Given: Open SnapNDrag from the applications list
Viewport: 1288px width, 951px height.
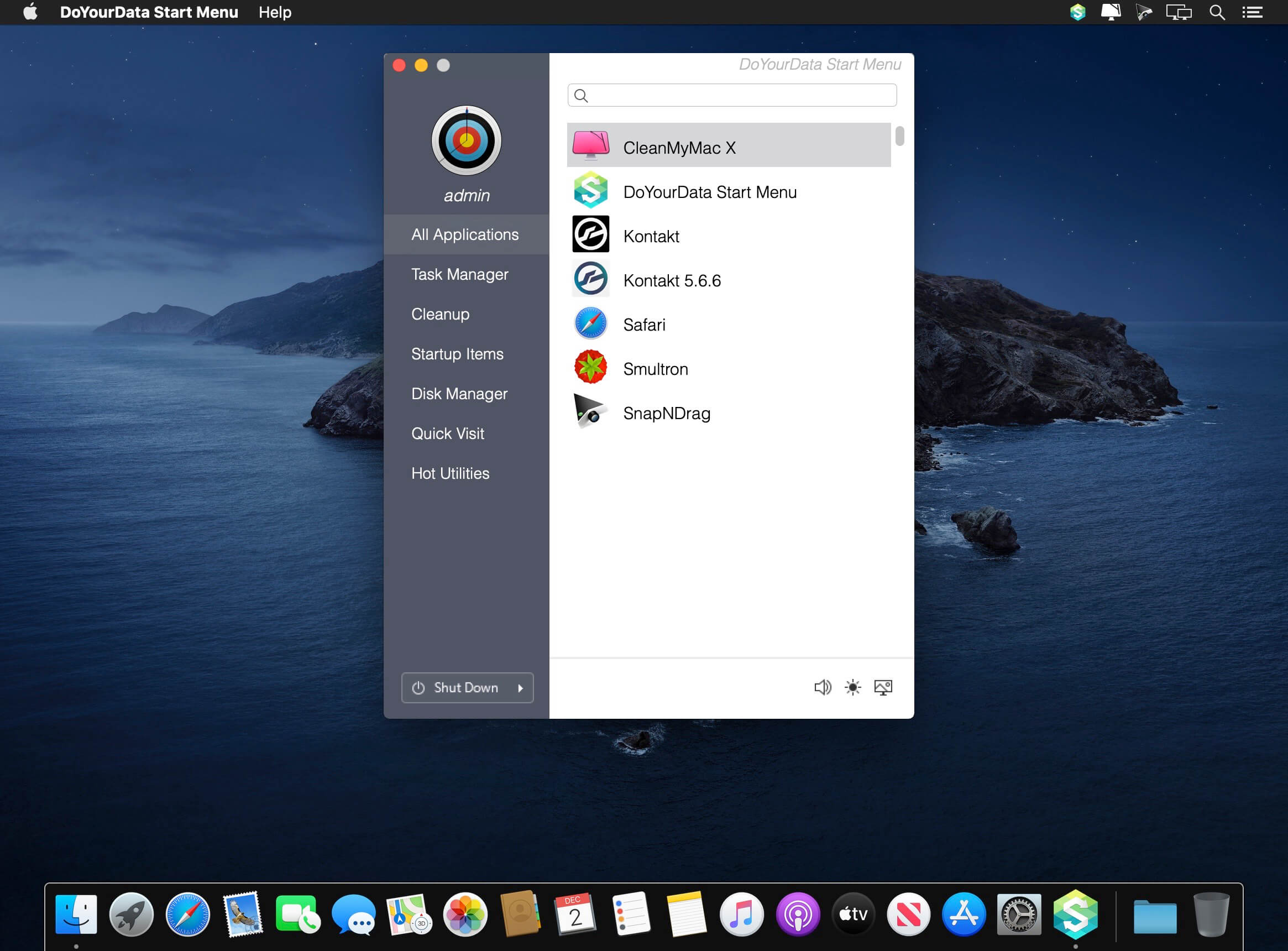Looking at the screenshot, I should [x=667, y=414].
